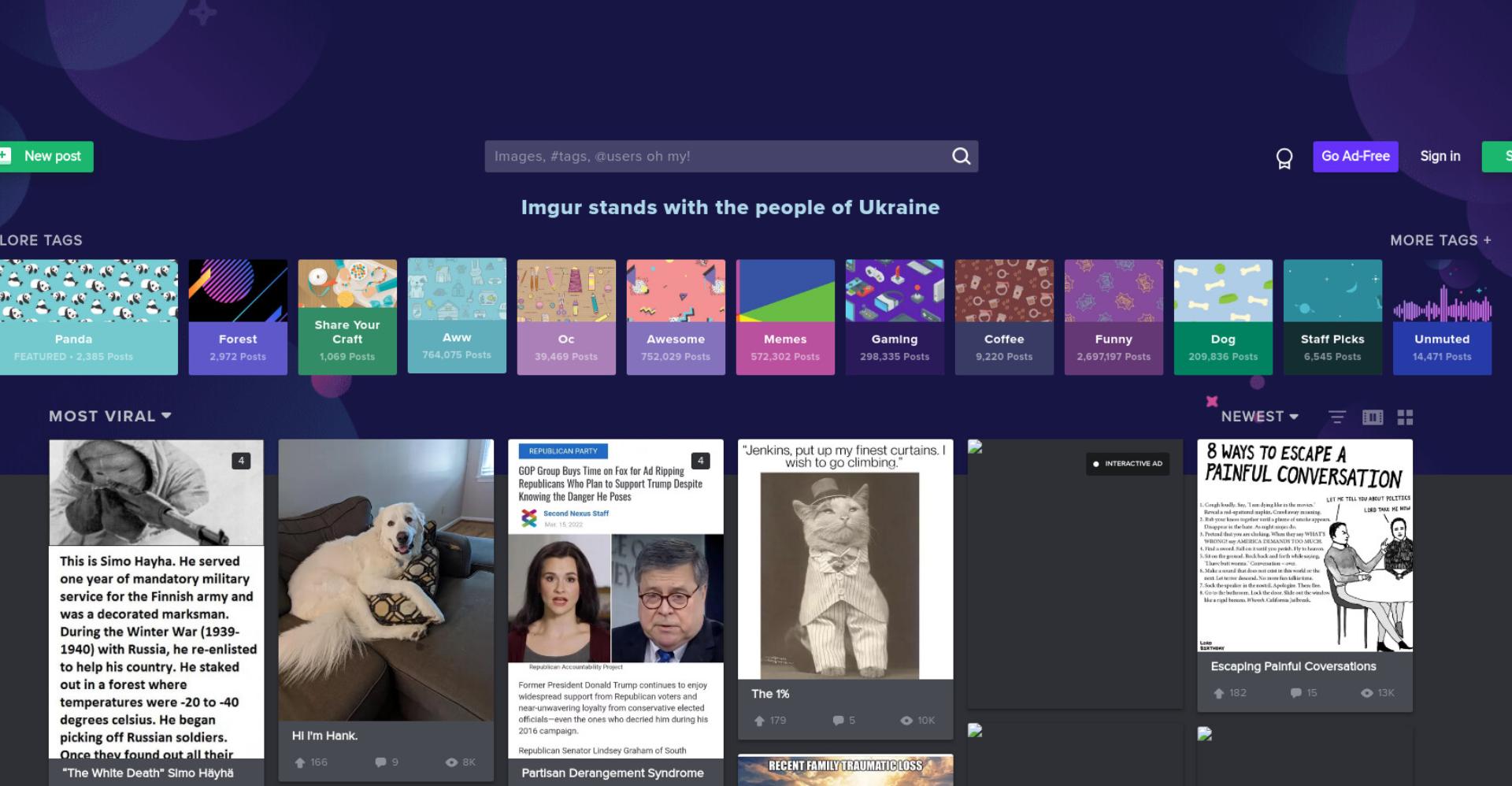The height and width of the screenshot is (786, 1512).
Task: Click the plus icon on New post
Action: pos(6,156)
